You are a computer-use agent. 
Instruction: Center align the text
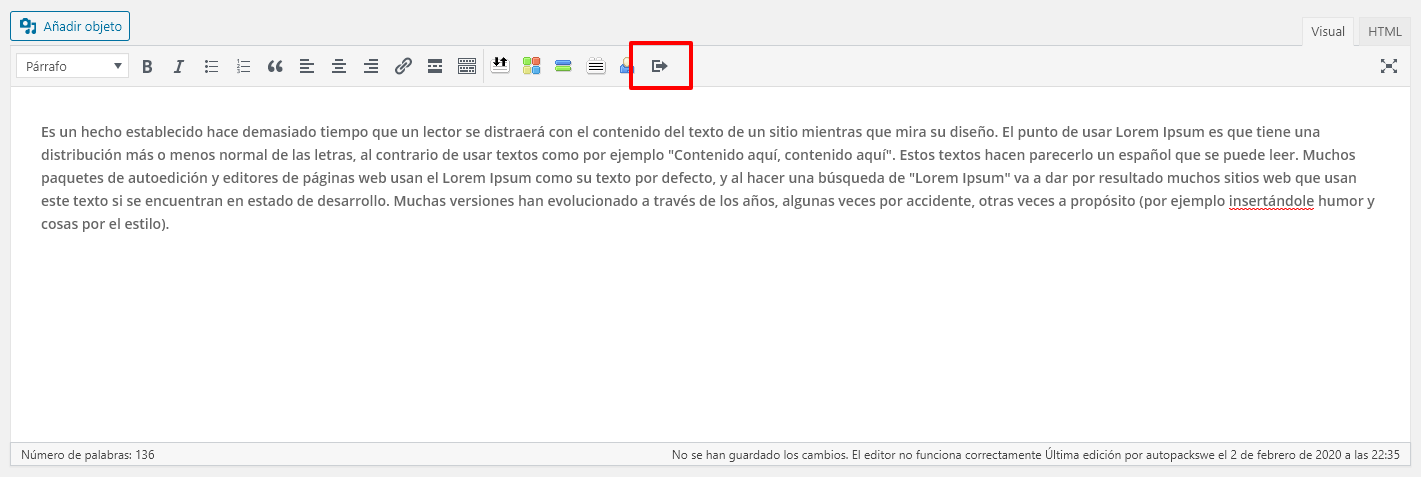(339, 67)
